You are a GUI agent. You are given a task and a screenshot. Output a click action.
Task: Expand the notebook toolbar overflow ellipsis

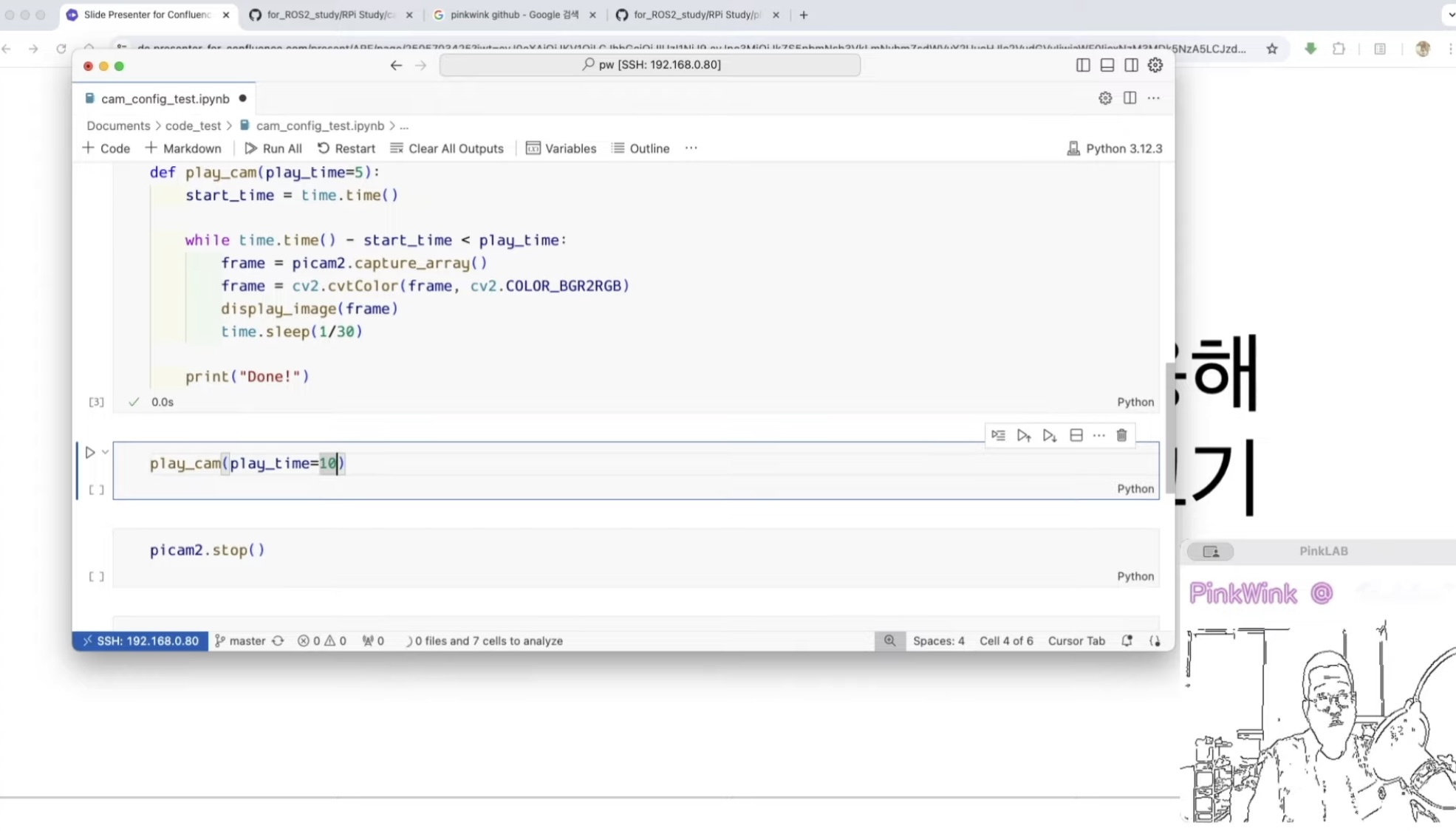691,148
